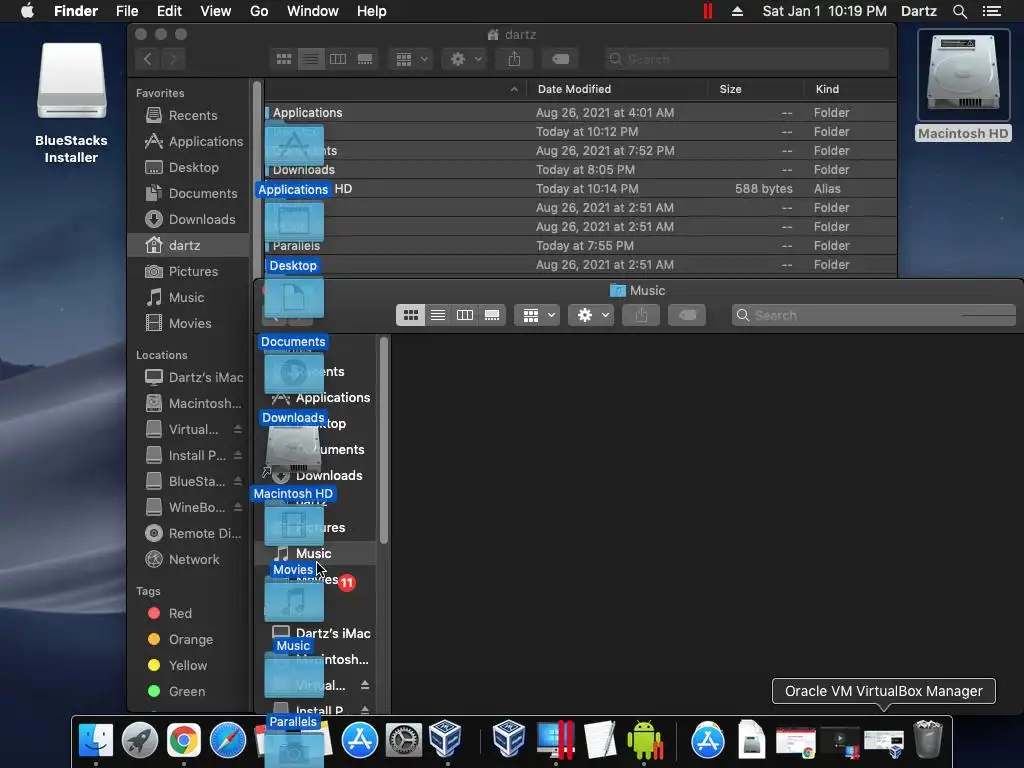Select list view in dartz window
1024x768 pixels.
point(311,59)
